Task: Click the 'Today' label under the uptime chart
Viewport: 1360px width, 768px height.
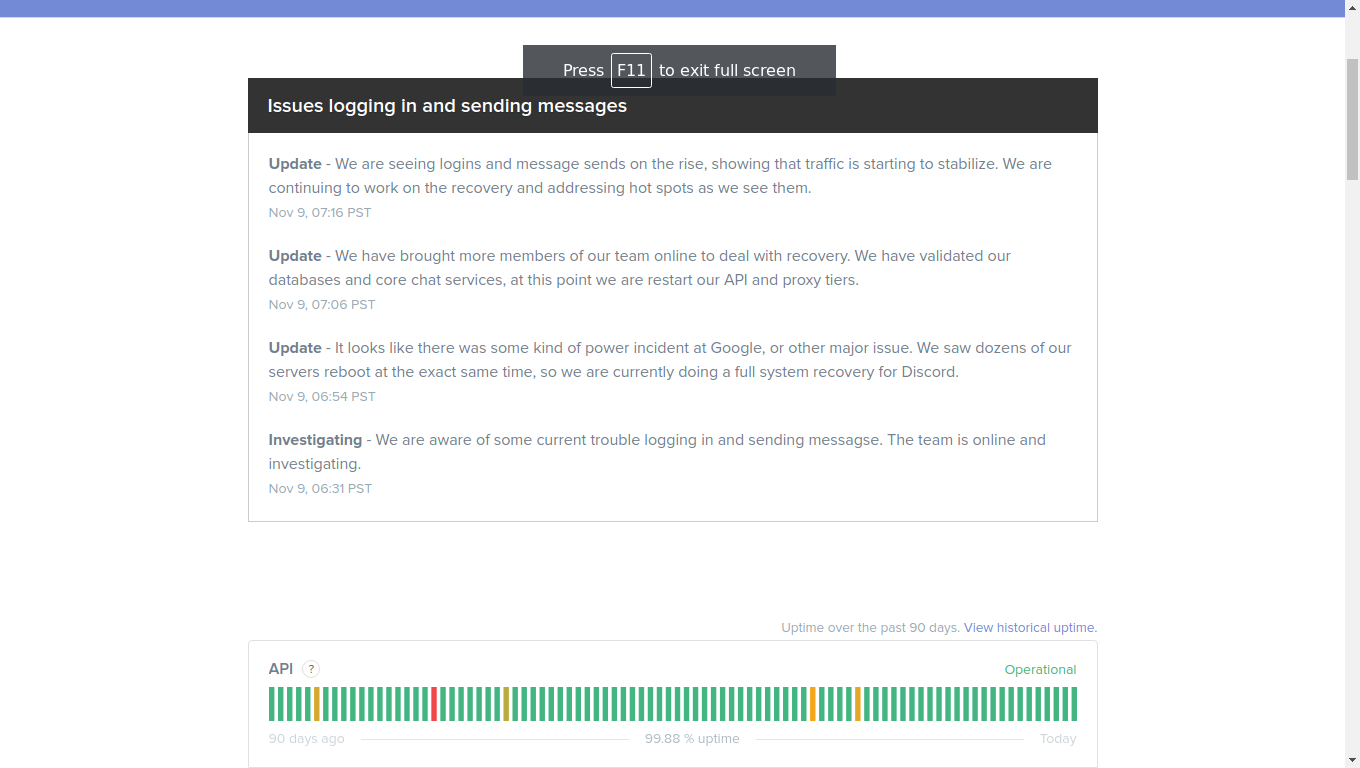Action: click(1058, 739)
